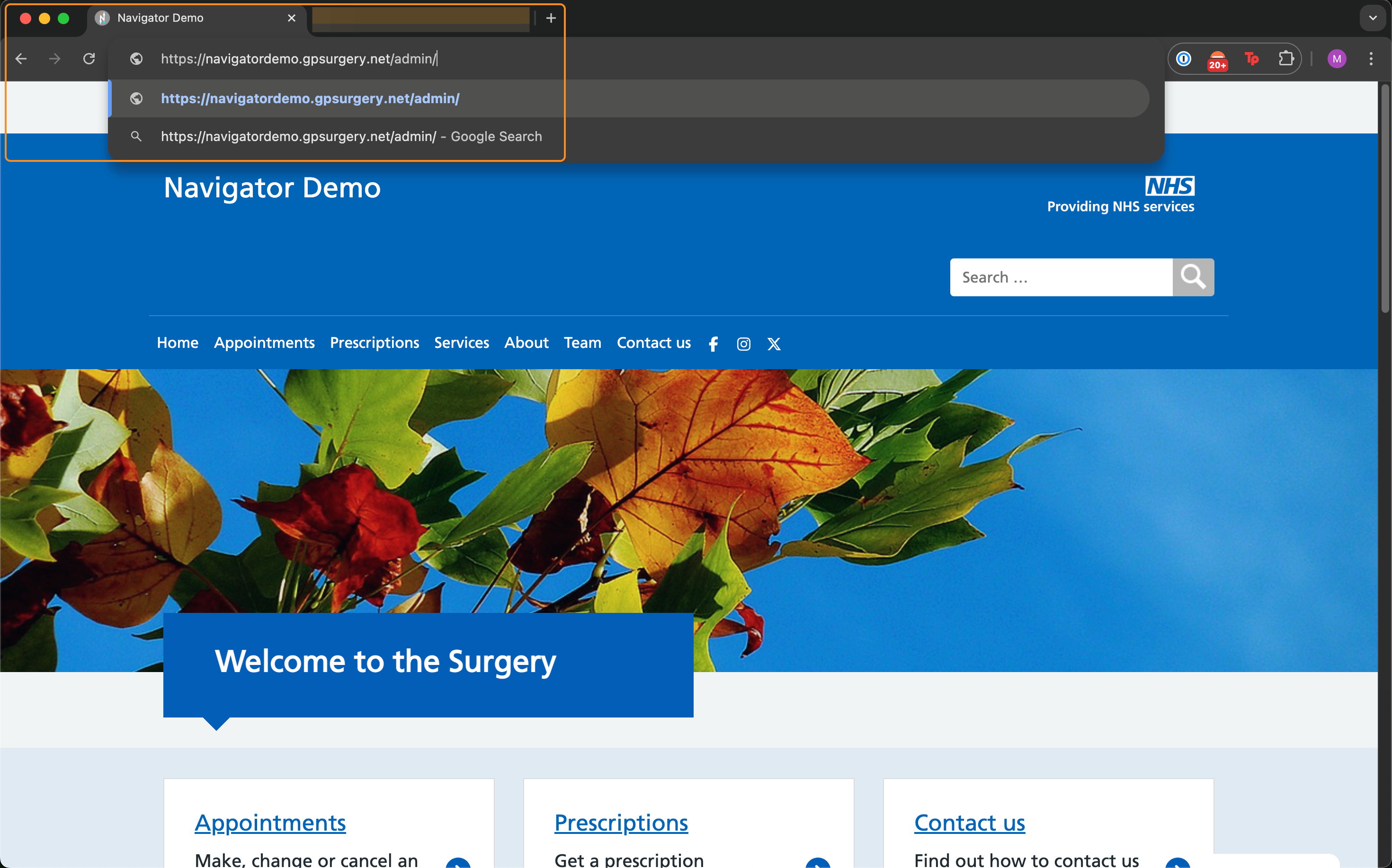1392x868 pixels.
Task: Open the Services nav item
Action: point(462,343)
